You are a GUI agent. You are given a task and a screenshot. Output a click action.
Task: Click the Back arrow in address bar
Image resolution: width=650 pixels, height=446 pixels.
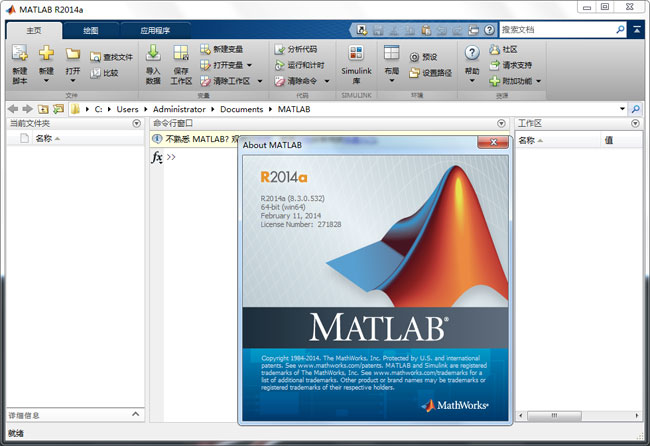tap(13, 109)
